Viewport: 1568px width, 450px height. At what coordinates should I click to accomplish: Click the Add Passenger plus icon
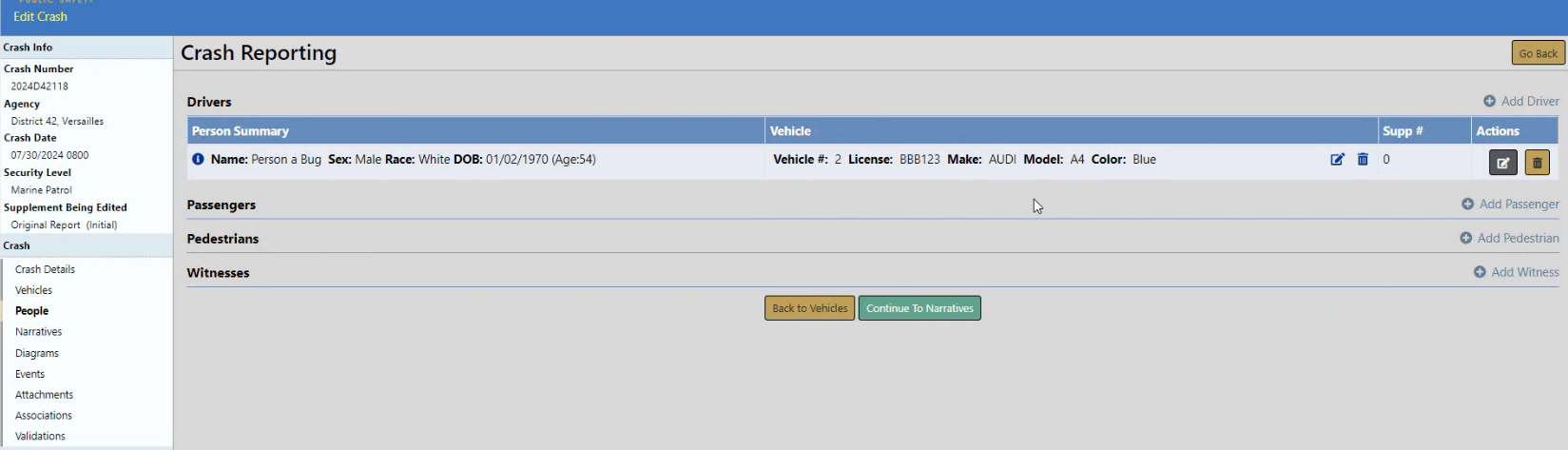1467,205
